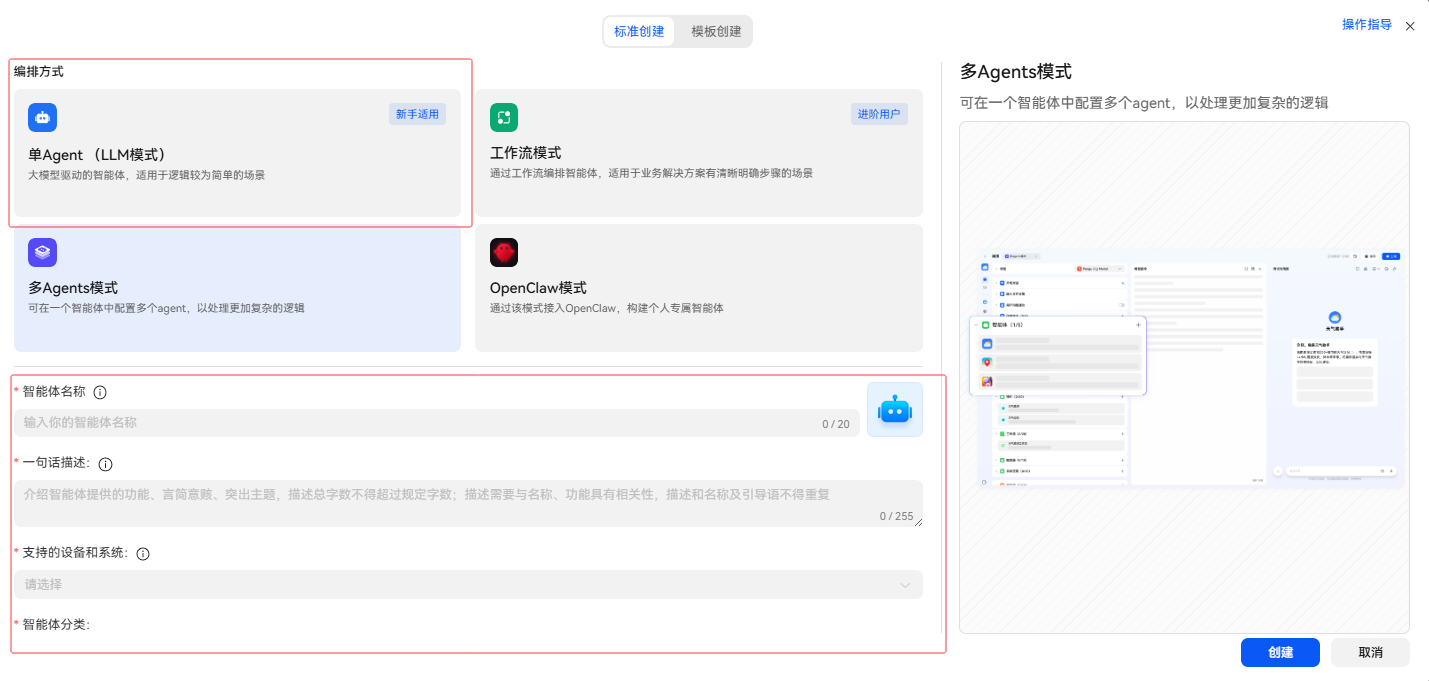Open the info tooltip beside 智能体名称

pyautogui.click(x=100, y=392)
